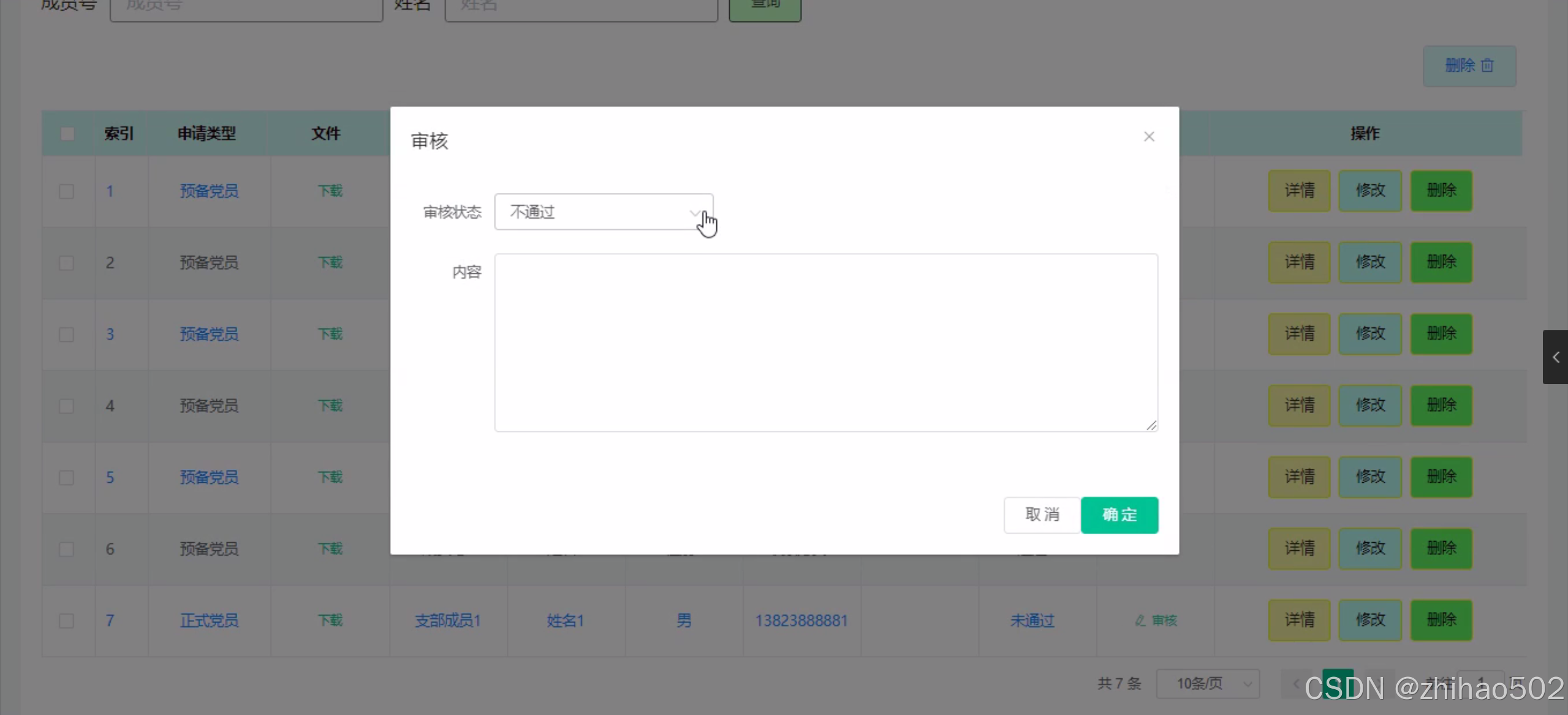Click the top 删除 trash icon button
The height and width of the screenshot is (715, 1568).
tap(1469, 66)
